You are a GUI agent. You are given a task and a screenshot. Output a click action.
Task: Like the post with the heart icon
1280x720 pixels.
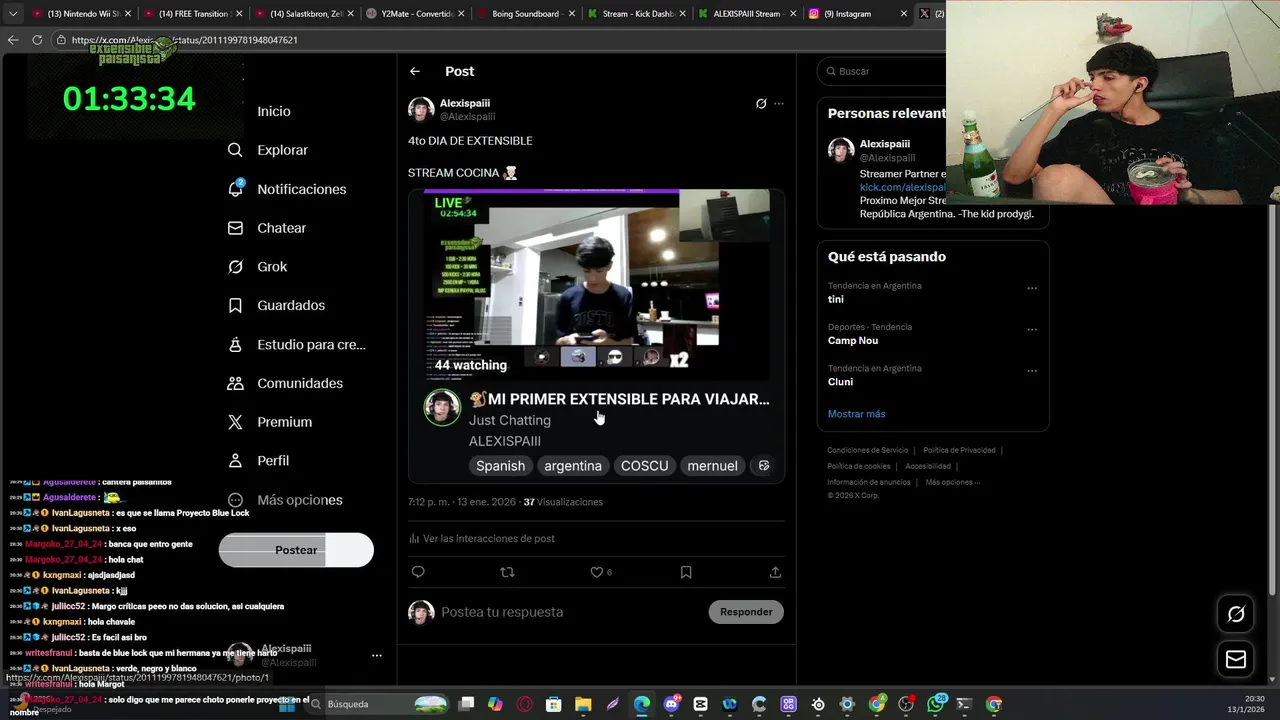[597, 572]
